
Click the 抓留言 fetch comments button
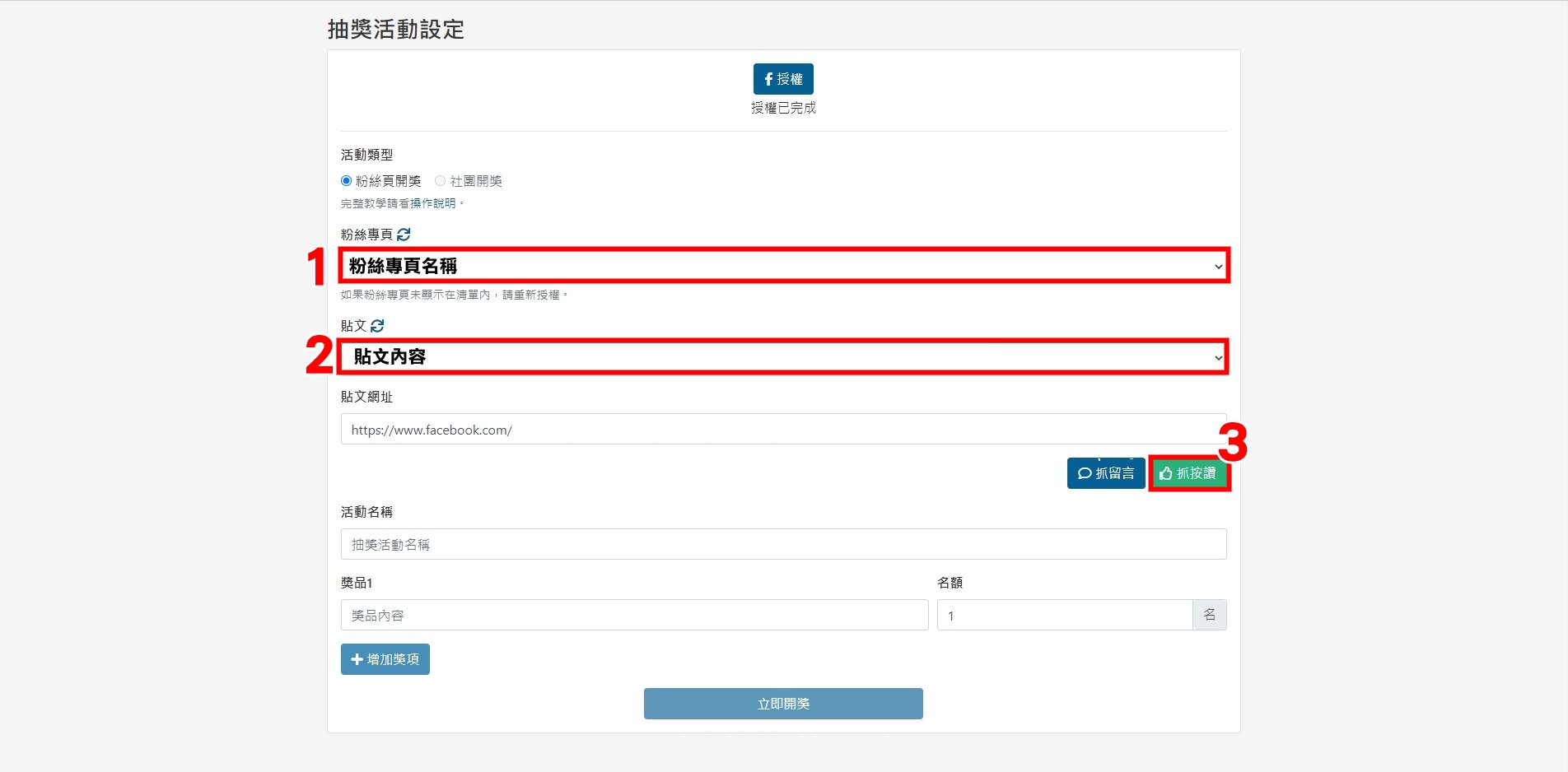tap(1106, 473)
